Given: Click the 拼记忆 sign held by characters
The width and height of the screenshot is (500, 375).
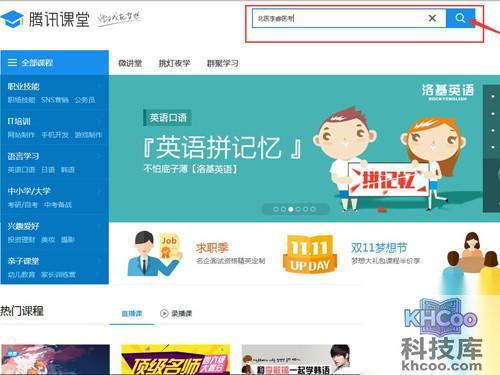Looking at the screenshot, I should [388, 181].
